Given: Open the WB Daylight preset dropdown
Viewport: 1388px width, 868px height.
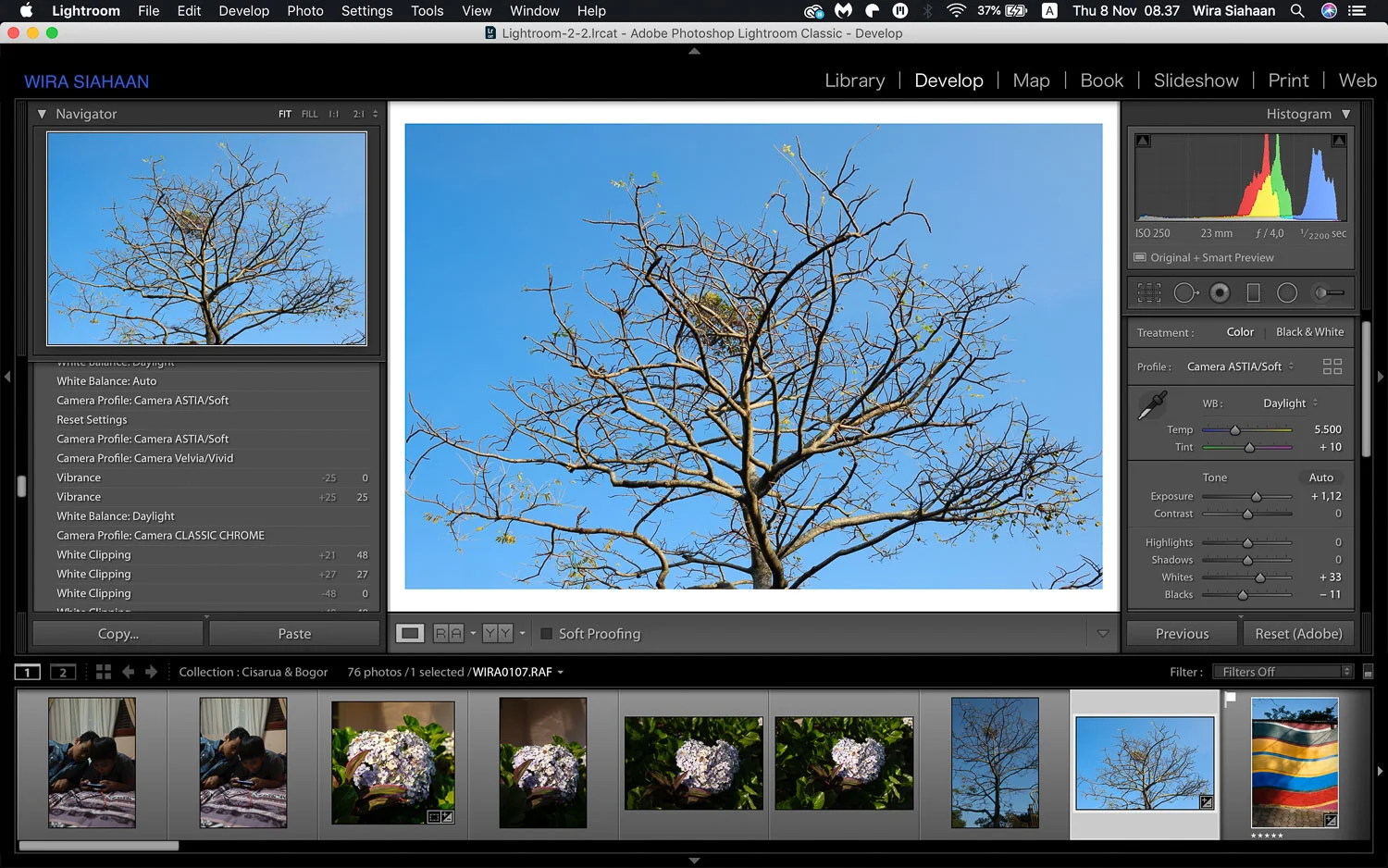Looking at the screenshot, I should [x=1290, y=403].
